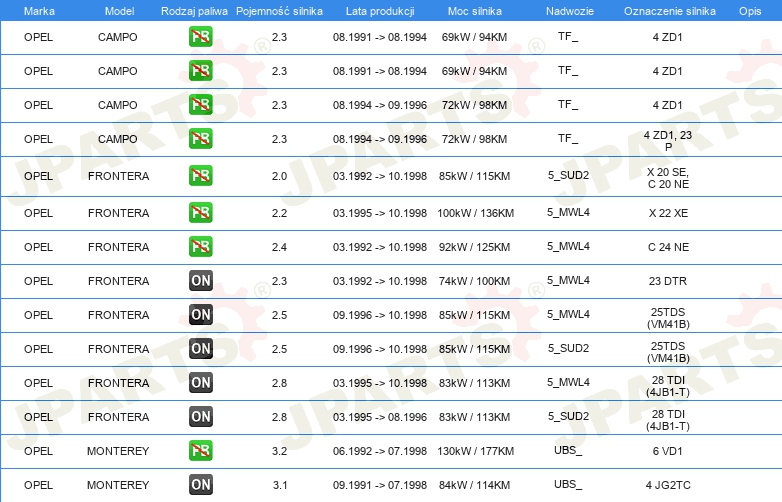The image size is (782, 502).
Task: Click the Opis column header
Action: tap(750, 11)
